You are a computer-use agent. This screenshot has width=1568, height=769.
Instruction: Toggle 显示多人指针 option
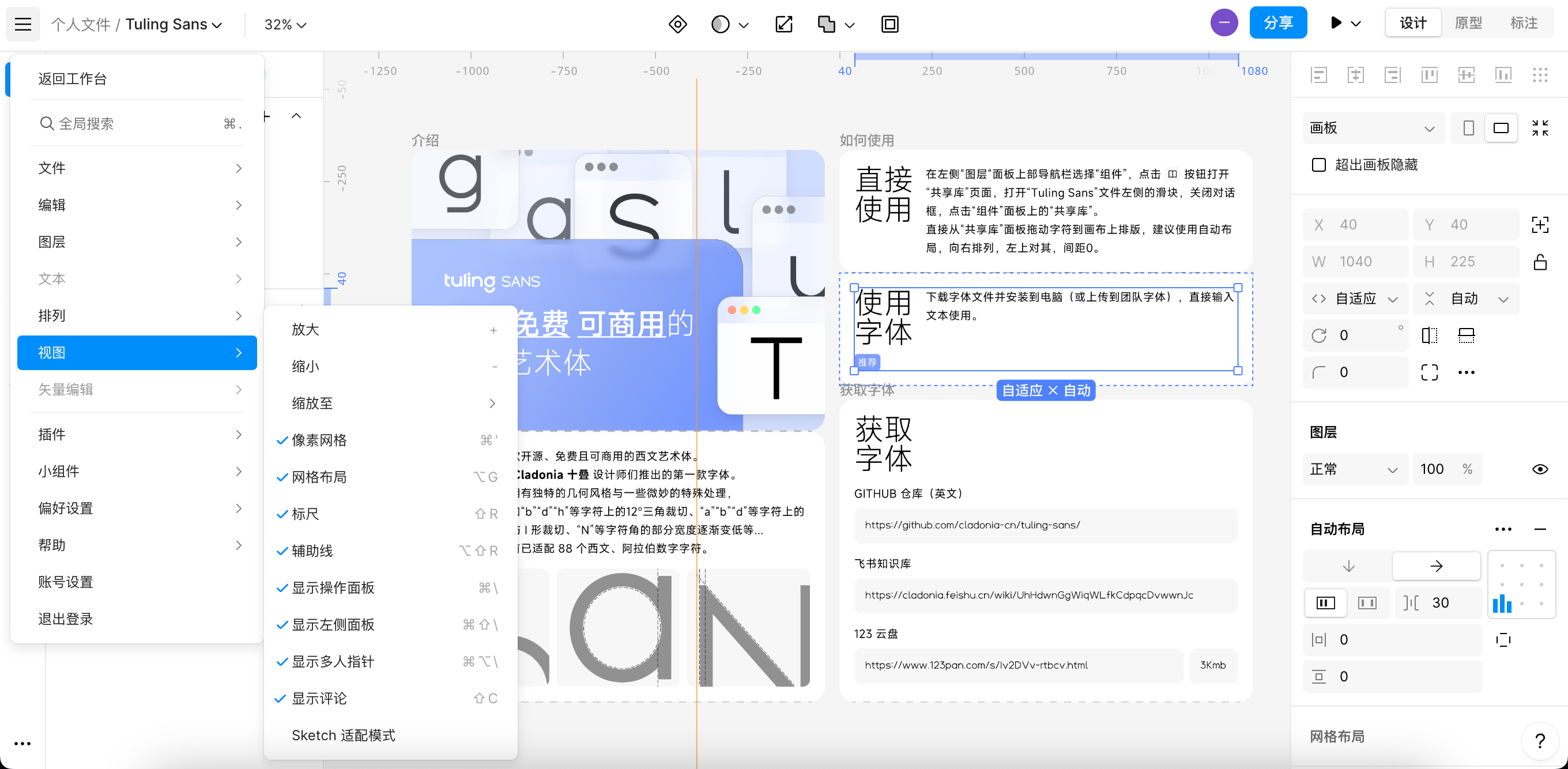[x=391, y=662]
